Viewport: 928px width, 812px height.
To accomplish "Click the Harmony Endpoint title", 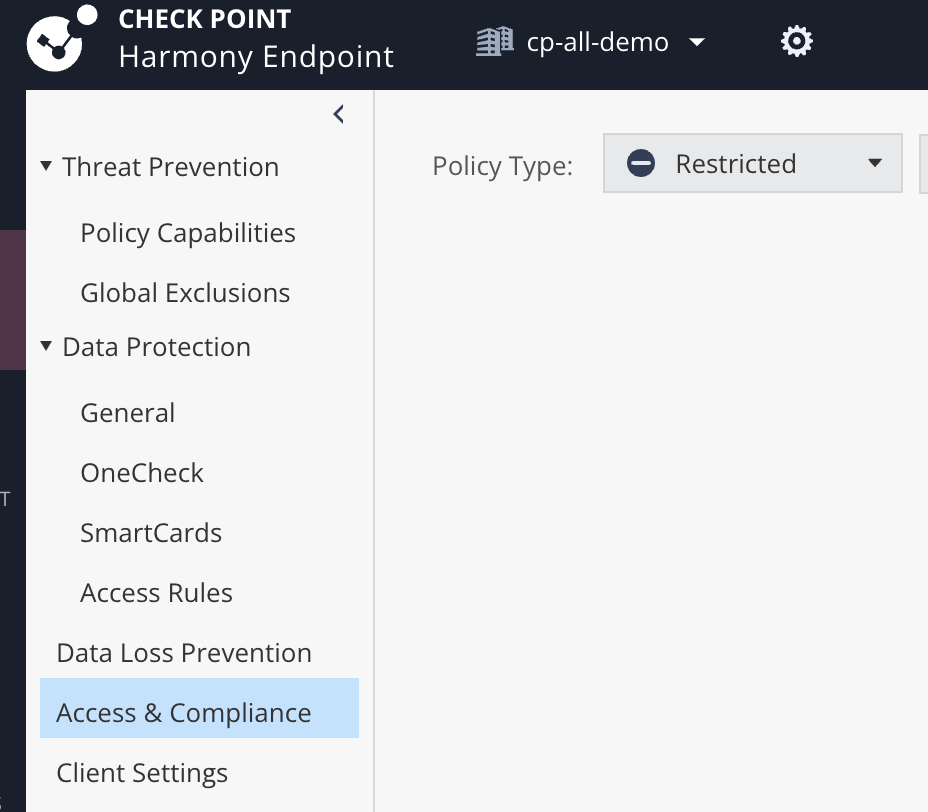I will coord(256,58).
